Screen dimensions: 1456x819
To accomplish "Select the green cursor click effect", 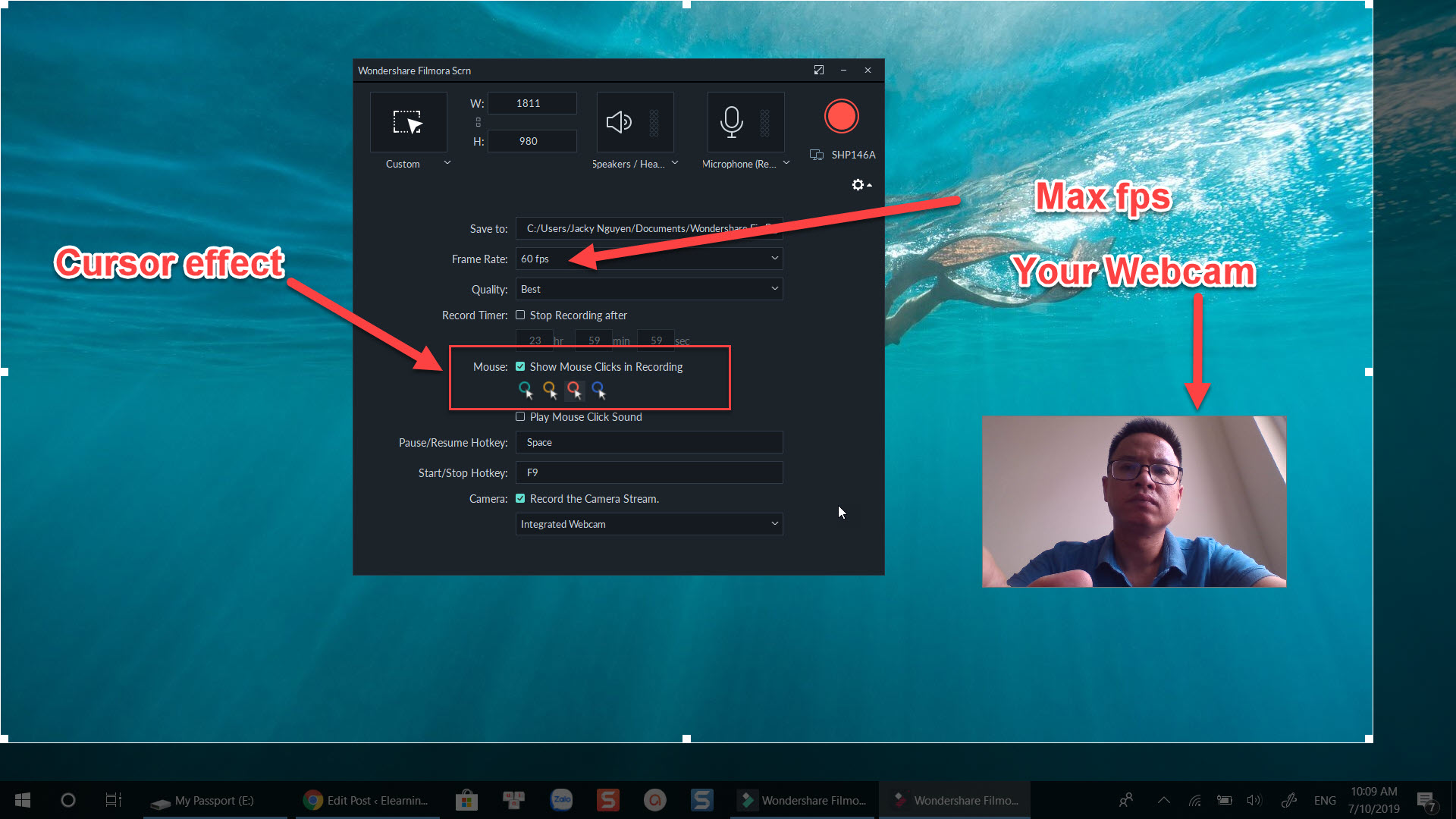I will [526, 389].
